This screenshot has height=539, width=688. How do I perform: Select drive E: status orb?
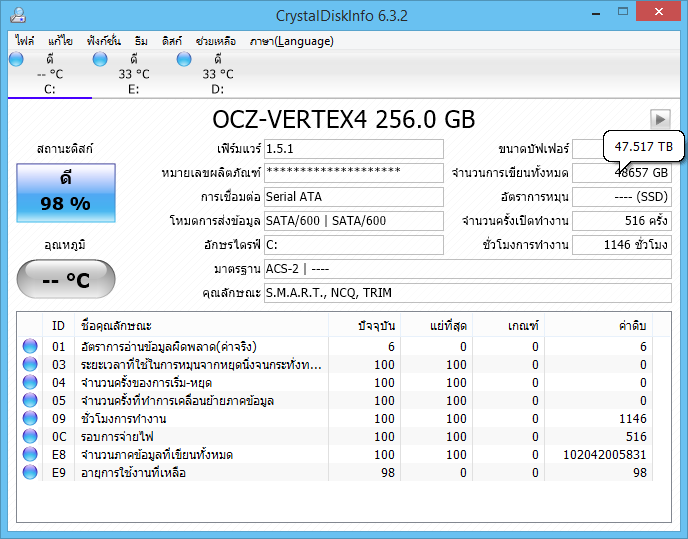[x=100, y=59]
